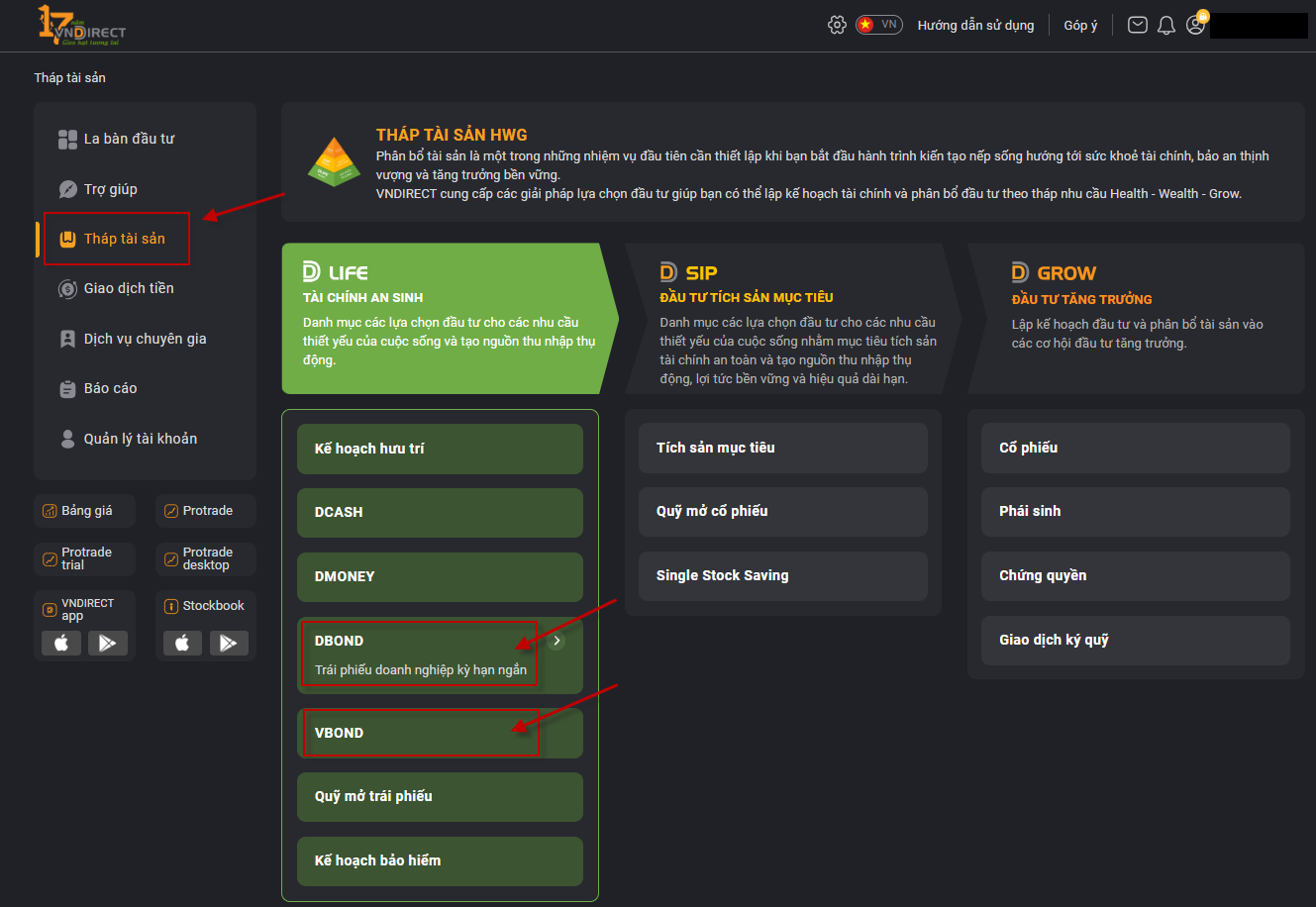The width and height of the screenshot is (1316, 907).
Task: Open the user account avatar icon
Action: (x=1196, y=25)
